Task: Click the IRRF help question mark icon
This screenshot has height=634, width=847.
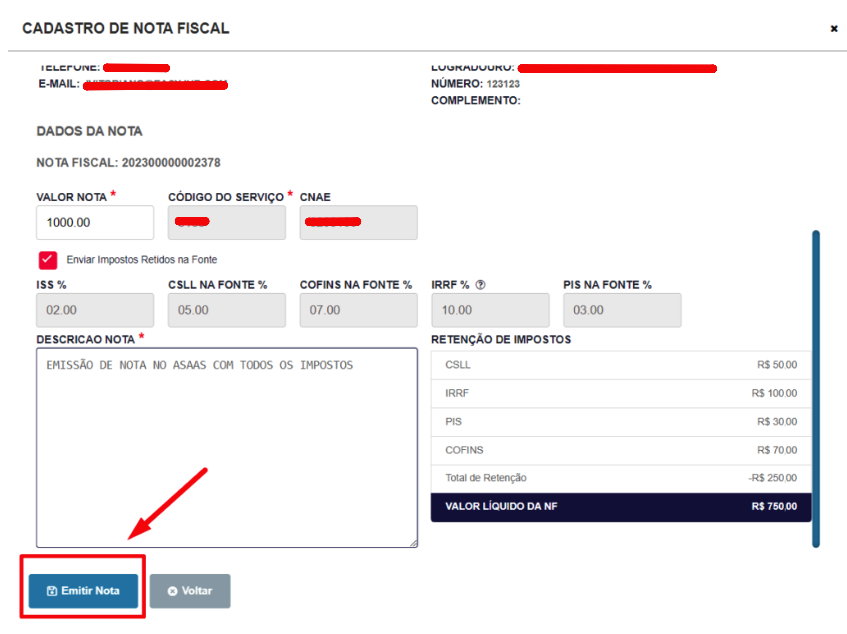Action: (480, 285)
